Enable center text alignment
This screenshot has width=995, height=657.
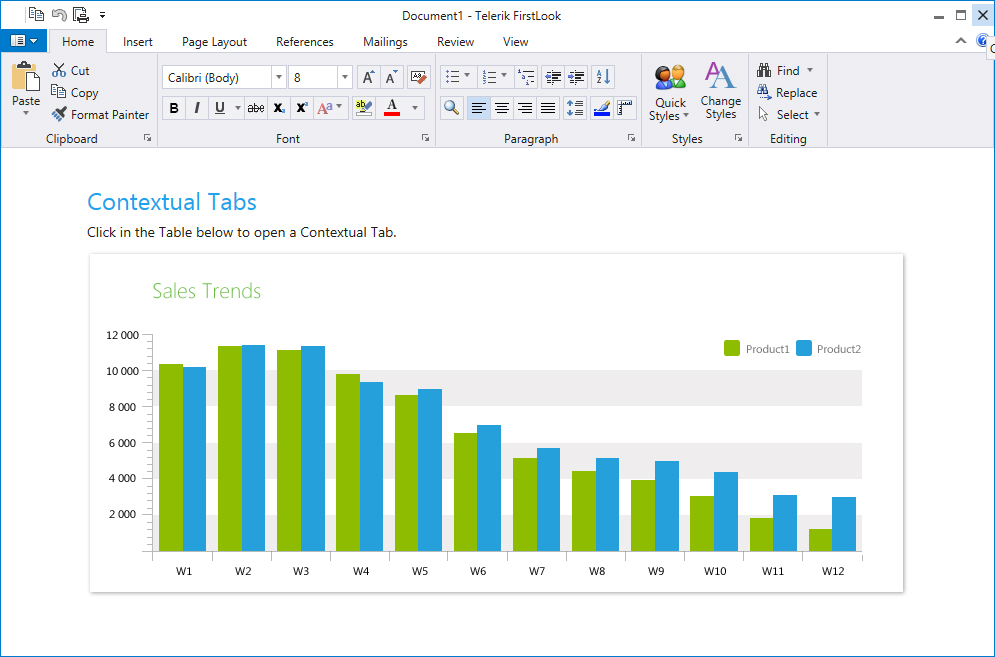[502, 108]
